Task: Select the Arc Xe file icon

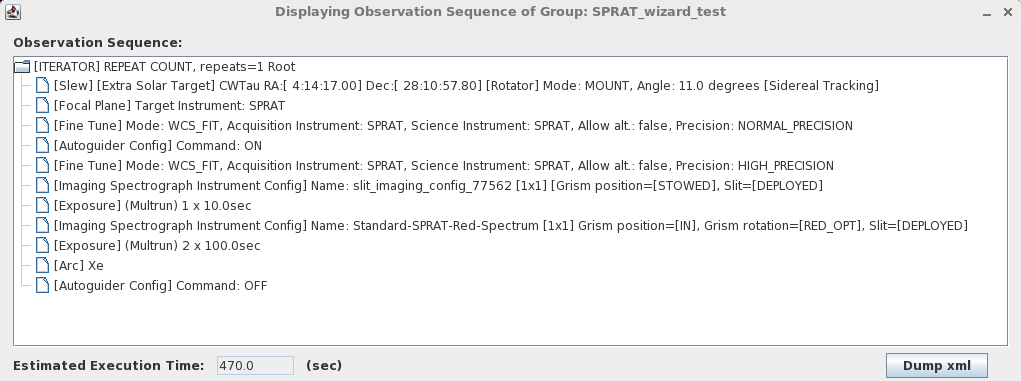Action: [x=42, y=266]
